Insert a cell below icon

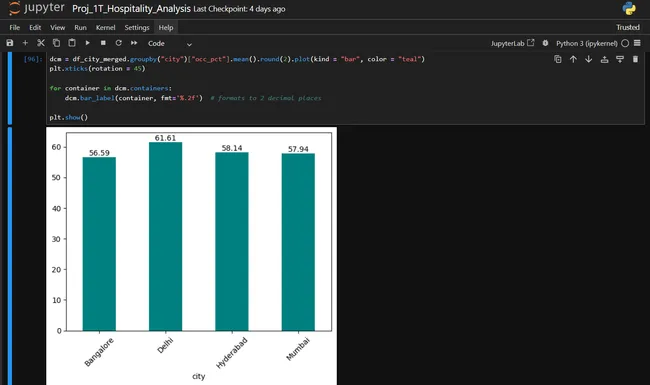pos(620,59)
